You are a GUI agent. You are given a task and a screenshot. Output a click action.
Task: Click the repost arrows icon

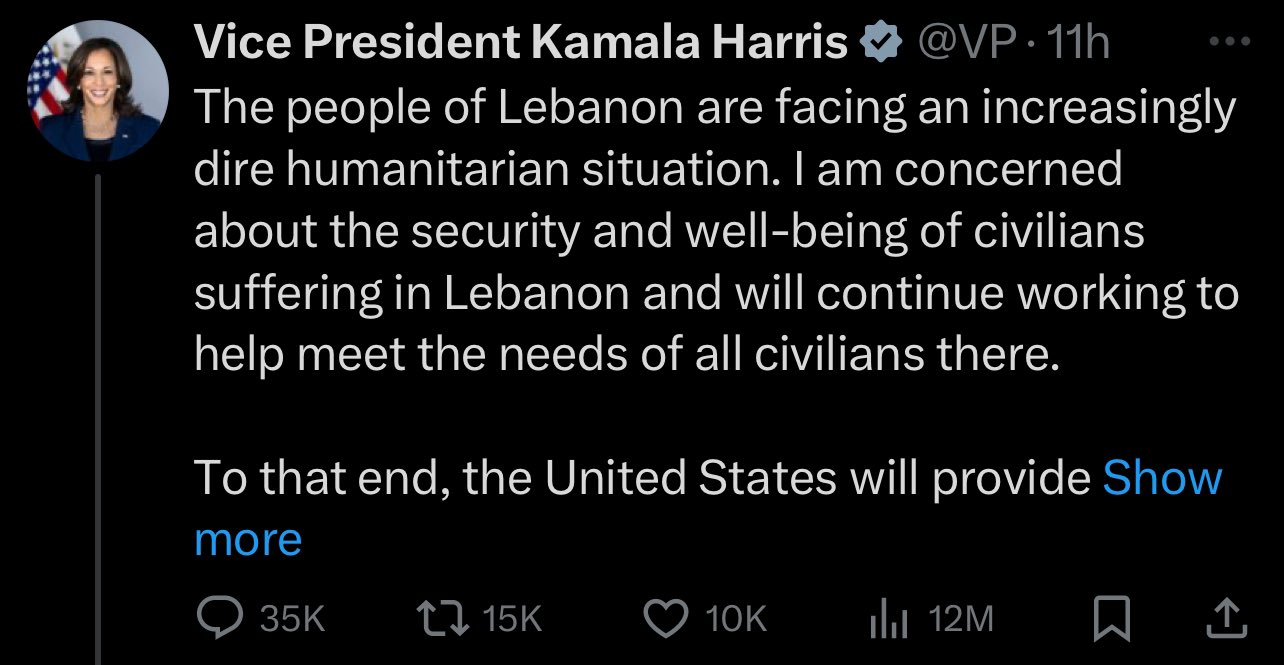[x=442, y=619]
